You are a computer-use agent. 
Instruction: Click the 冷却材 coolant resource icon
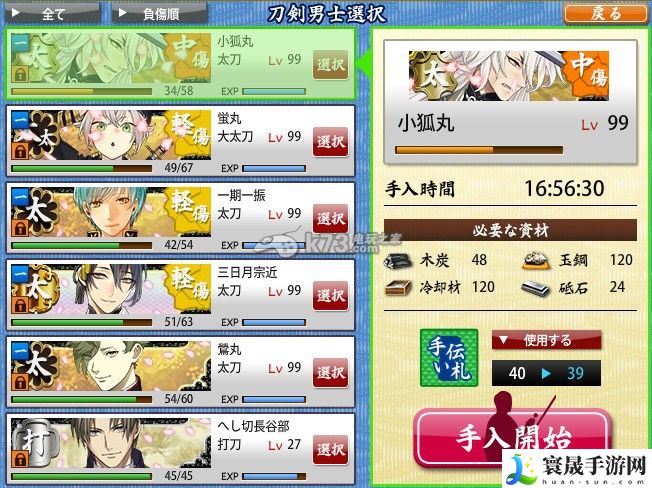pos(398,288)
